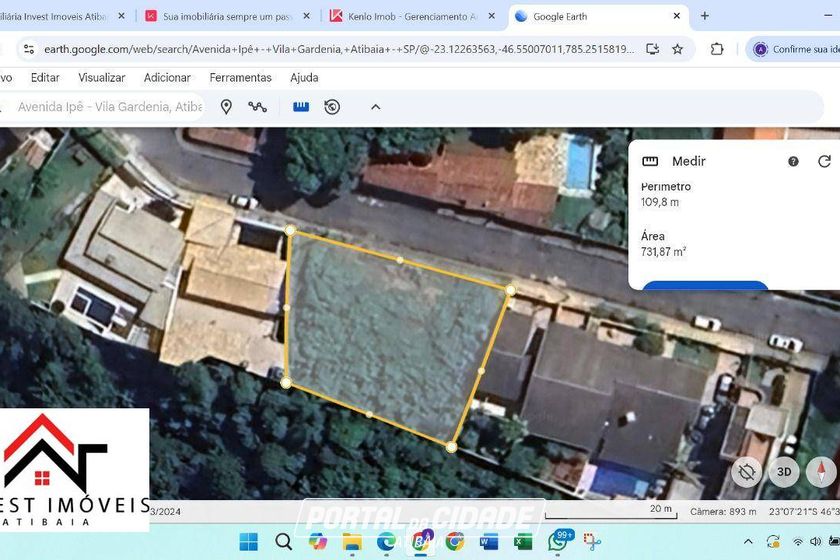
Task: Open Microsoft Excel from the taskbar
Action: [523, 542]
